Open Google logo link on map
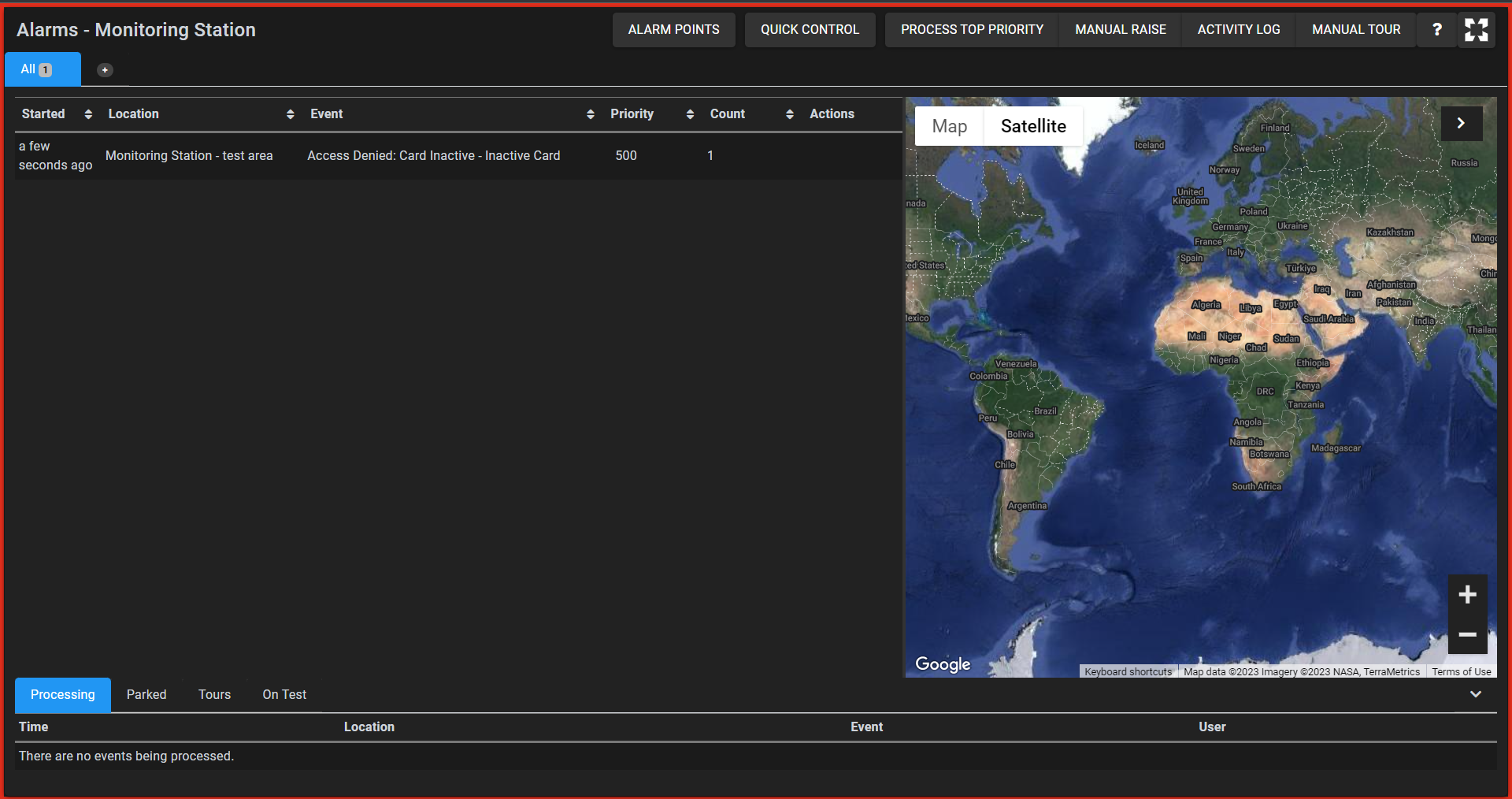This screenshot has width=1512, height=799. (x=943, y=664)
